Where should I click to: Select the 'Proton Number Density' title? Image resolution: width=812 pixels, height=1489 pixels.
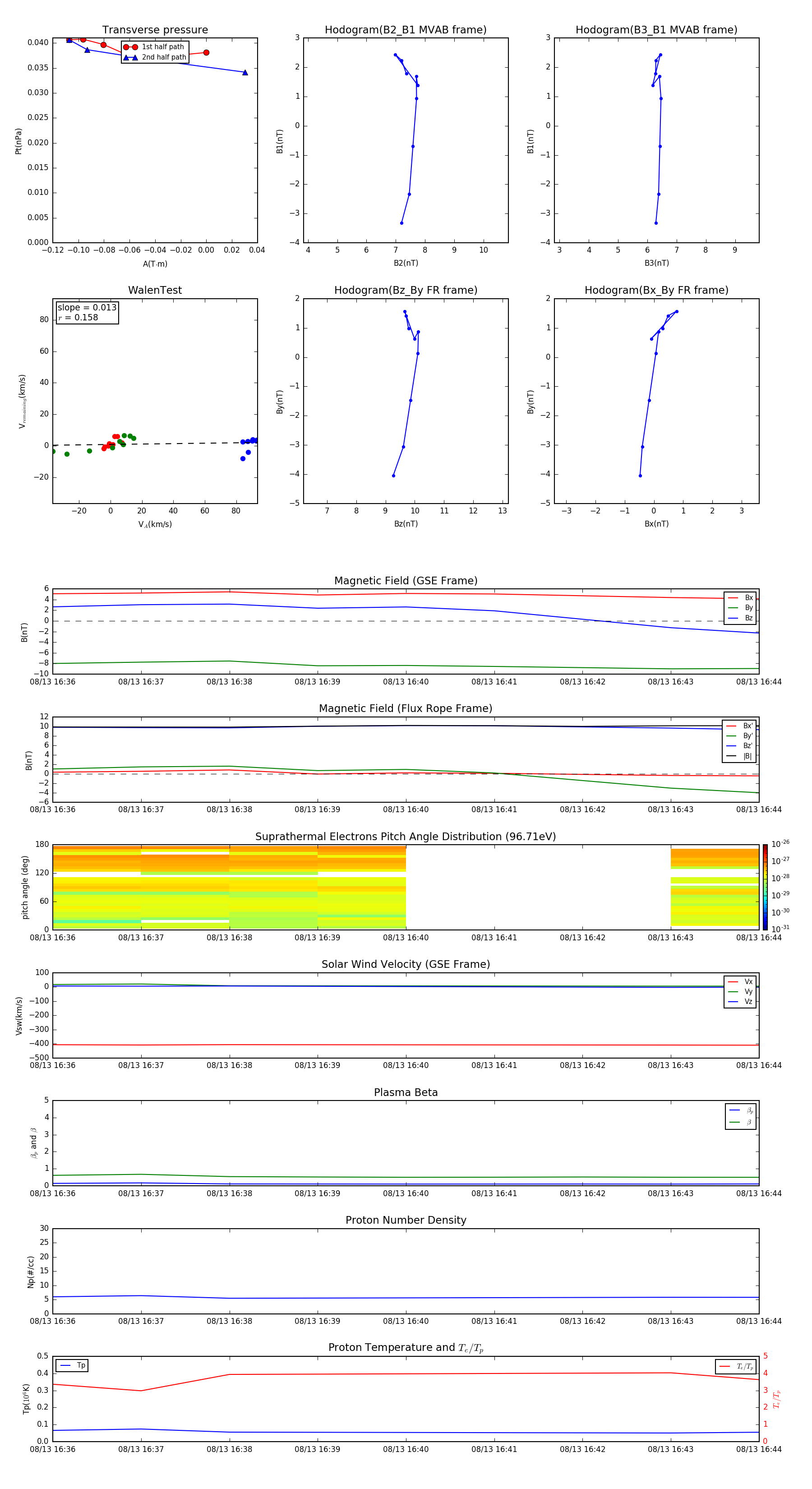pos(406,1220)
